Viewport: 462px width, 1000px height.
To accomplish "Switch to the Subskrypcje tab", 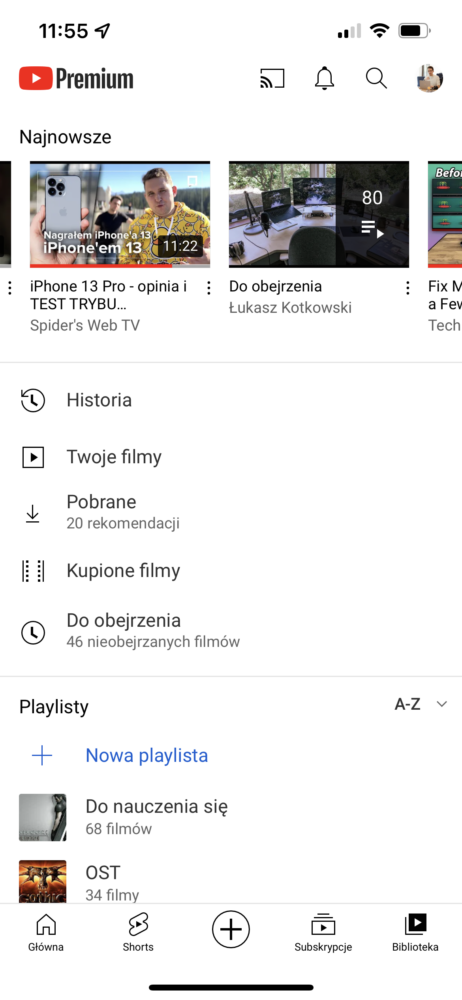I will point(323,932).
